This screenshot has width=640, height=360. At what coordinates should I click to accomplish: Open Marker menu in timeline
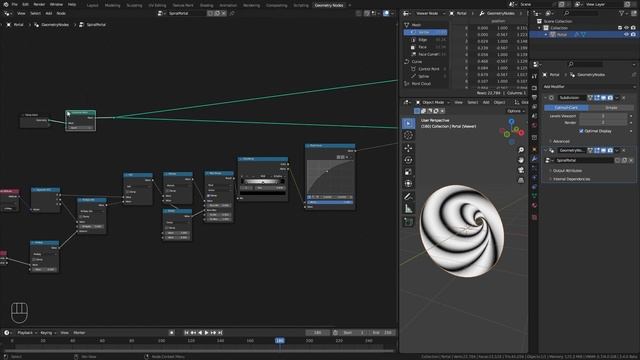pos(79,333)
